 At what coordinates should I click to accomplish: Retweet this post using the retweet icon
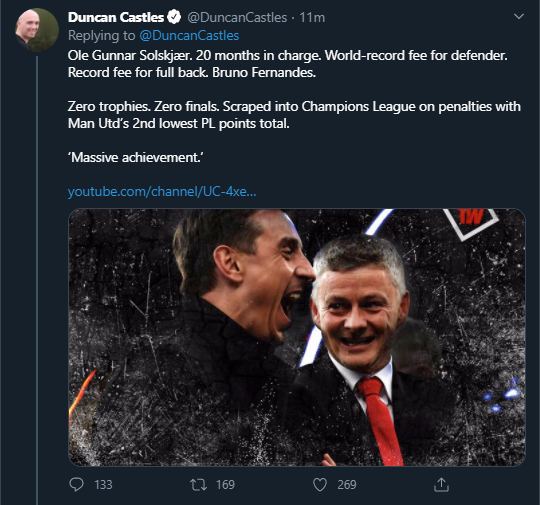point(199,485)
